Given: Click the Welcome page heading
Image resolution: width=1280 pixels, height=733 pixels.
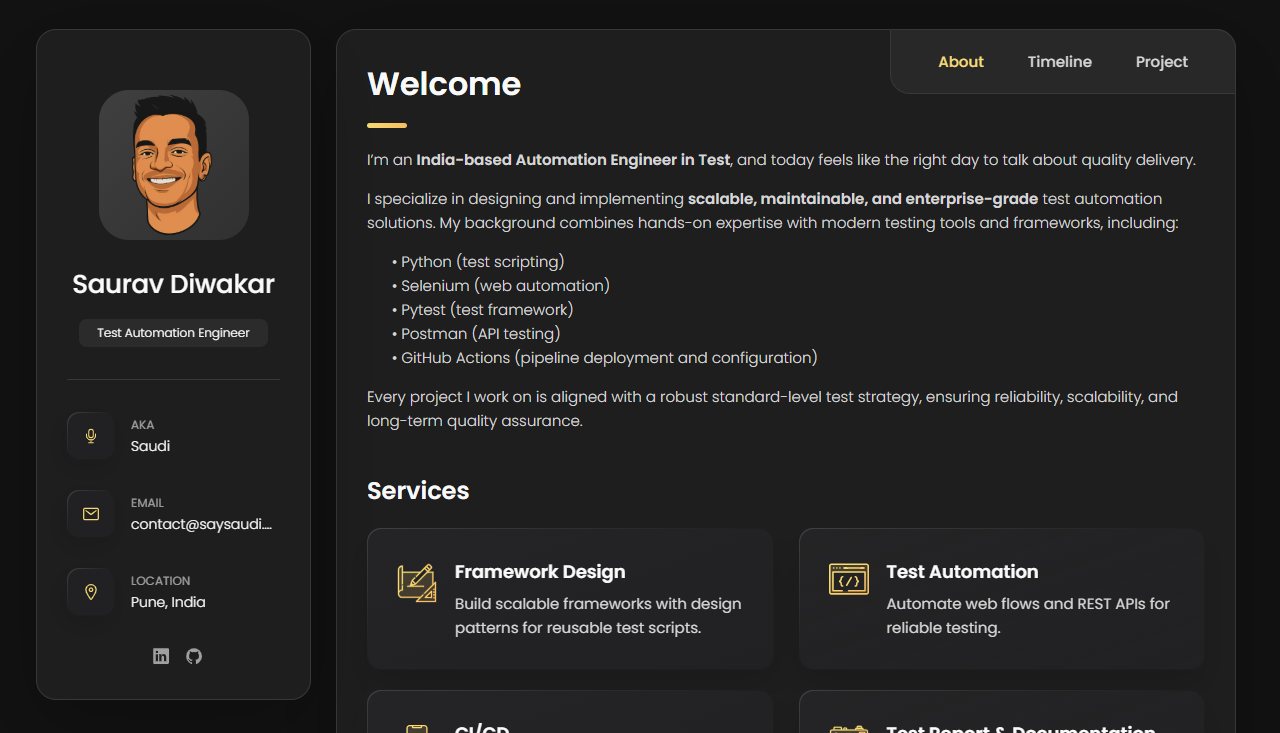Looking at the screenshot, I should 444,84.
